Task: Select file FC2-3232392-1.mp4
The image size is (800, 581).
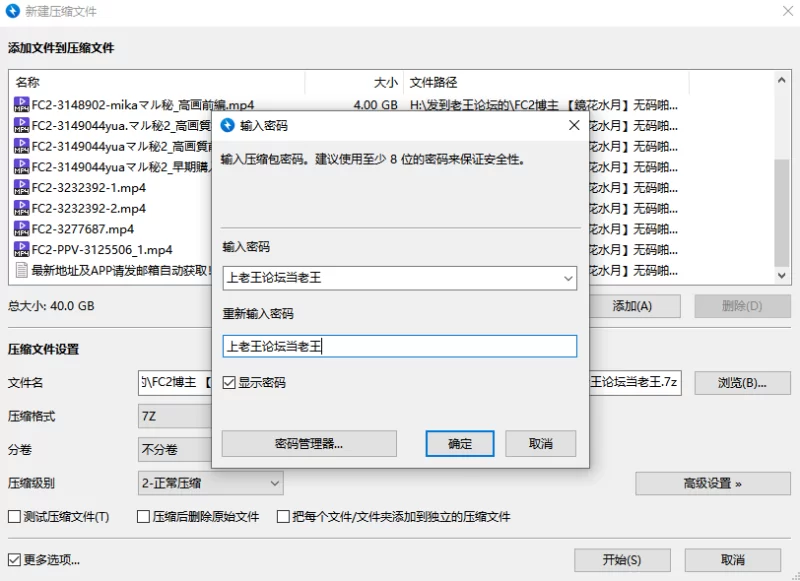Action: (89, 188)
